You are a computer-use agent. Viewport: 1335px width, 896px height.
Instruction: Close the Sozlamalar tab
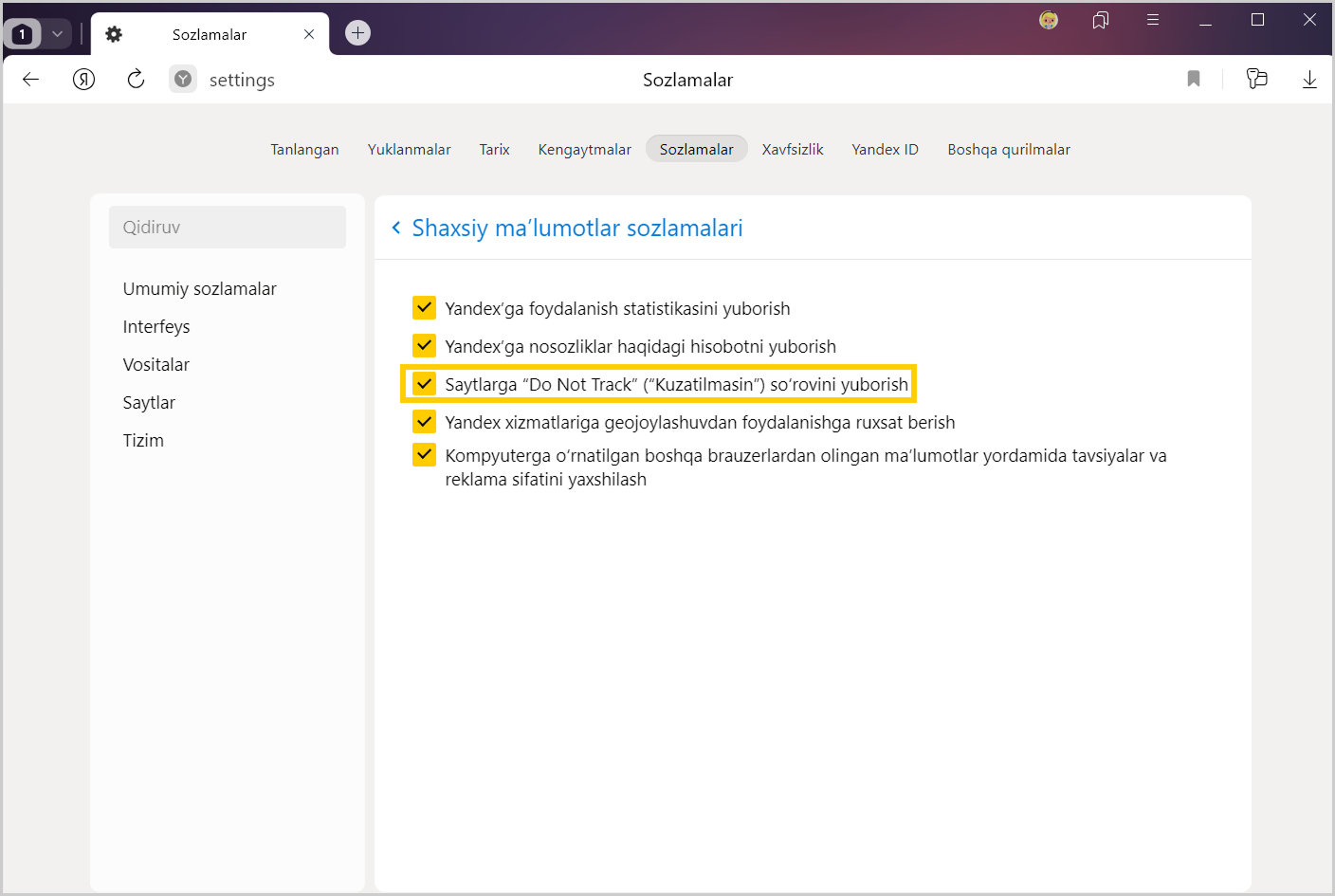[x=309, y=34]
